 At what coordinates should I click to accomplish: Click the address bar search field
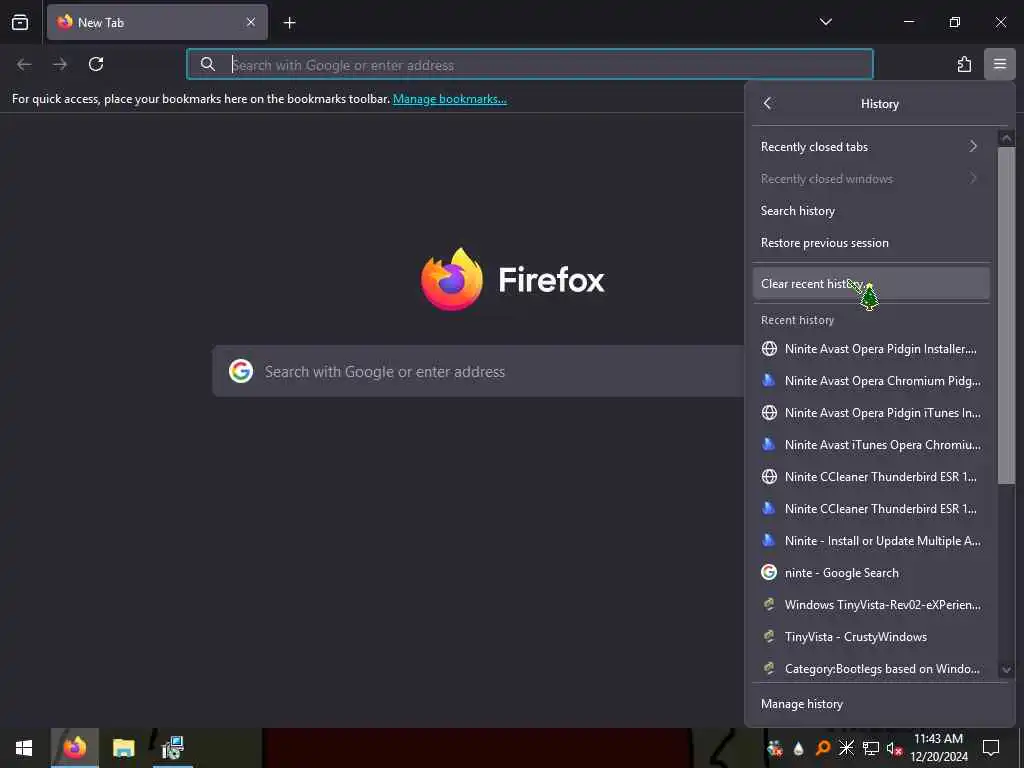tap(530, 65)
